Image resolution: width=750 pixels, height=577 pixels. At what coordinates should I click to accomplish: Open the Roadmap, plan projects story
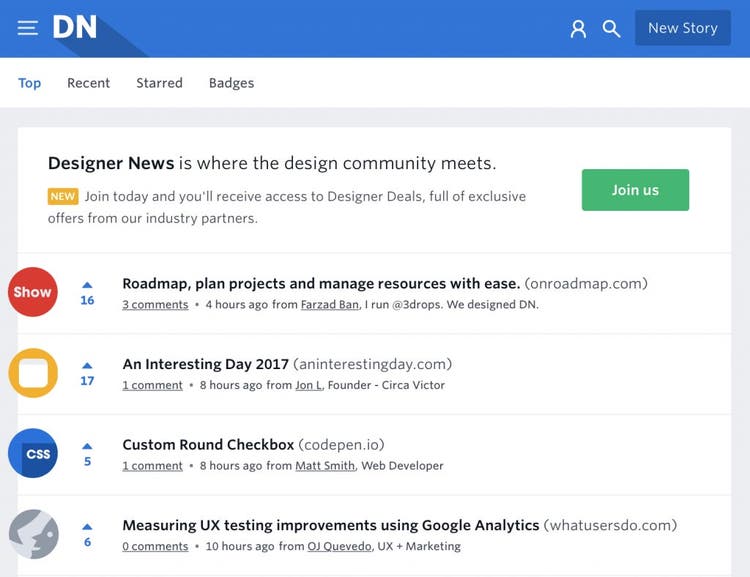321,284
